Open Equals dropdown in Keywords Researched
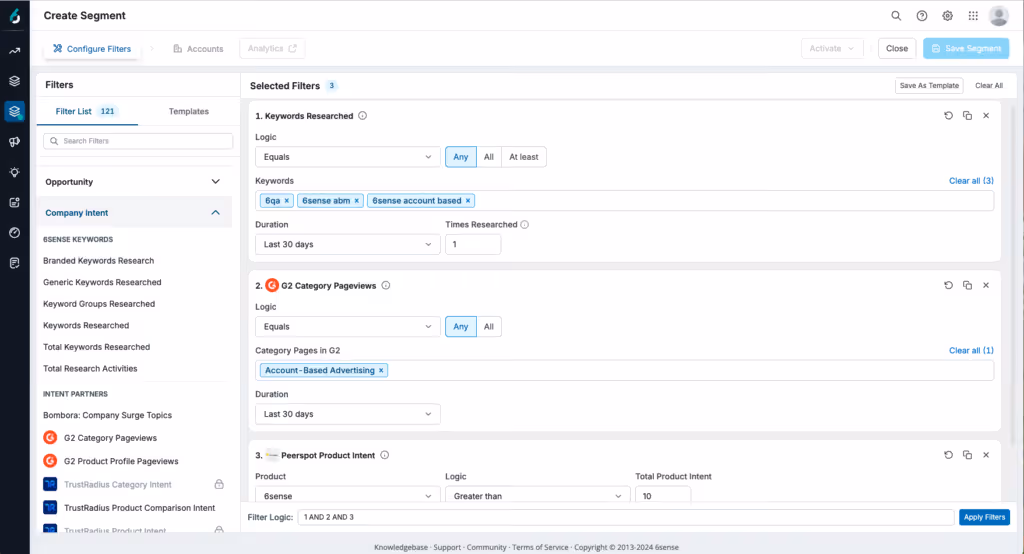 click(347, 157)
